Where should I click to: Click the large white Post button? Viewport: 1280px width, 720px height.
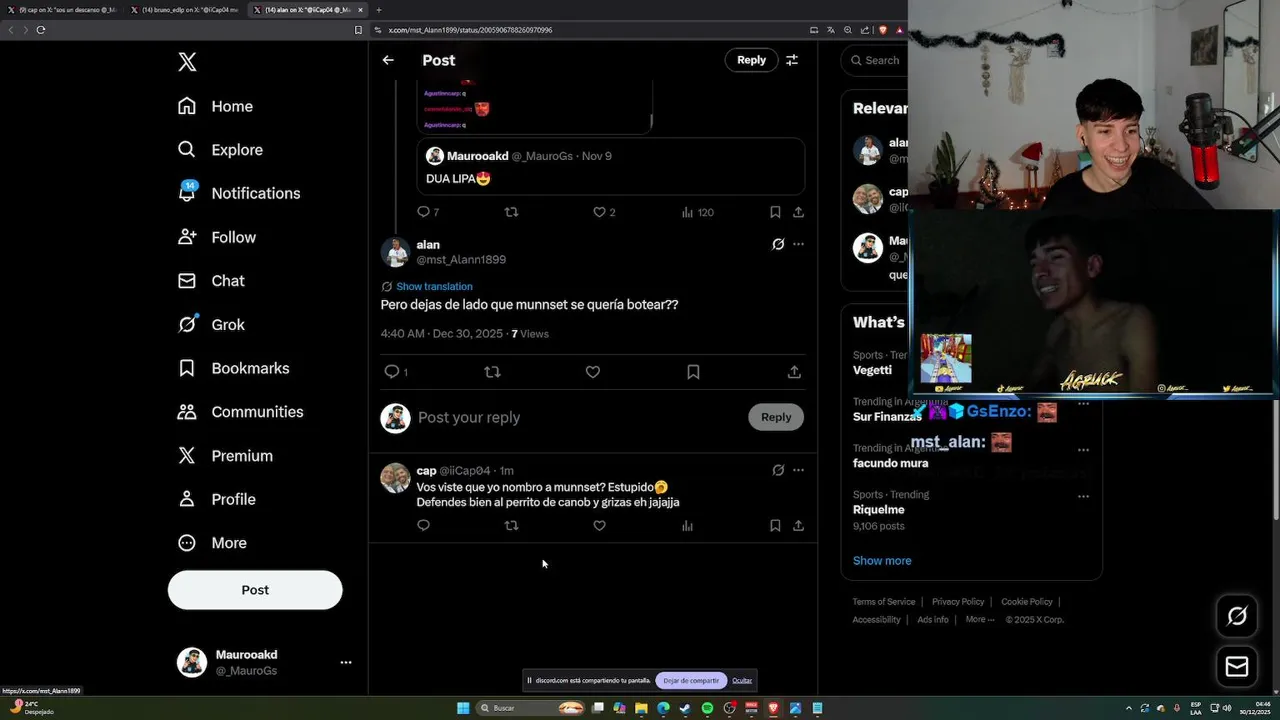255,590
